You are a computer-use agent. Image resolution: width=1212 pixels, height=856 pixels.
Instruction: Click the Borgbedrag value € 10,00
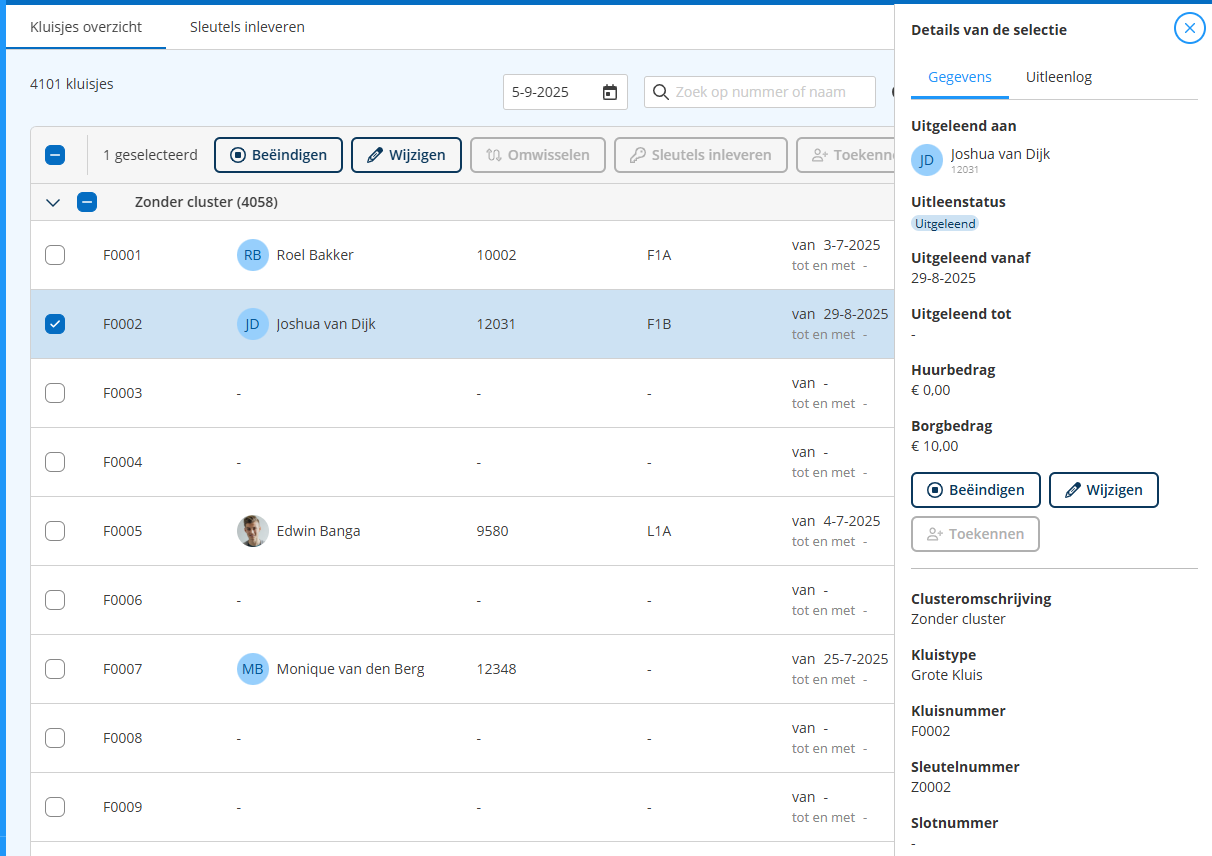[935, 446]
